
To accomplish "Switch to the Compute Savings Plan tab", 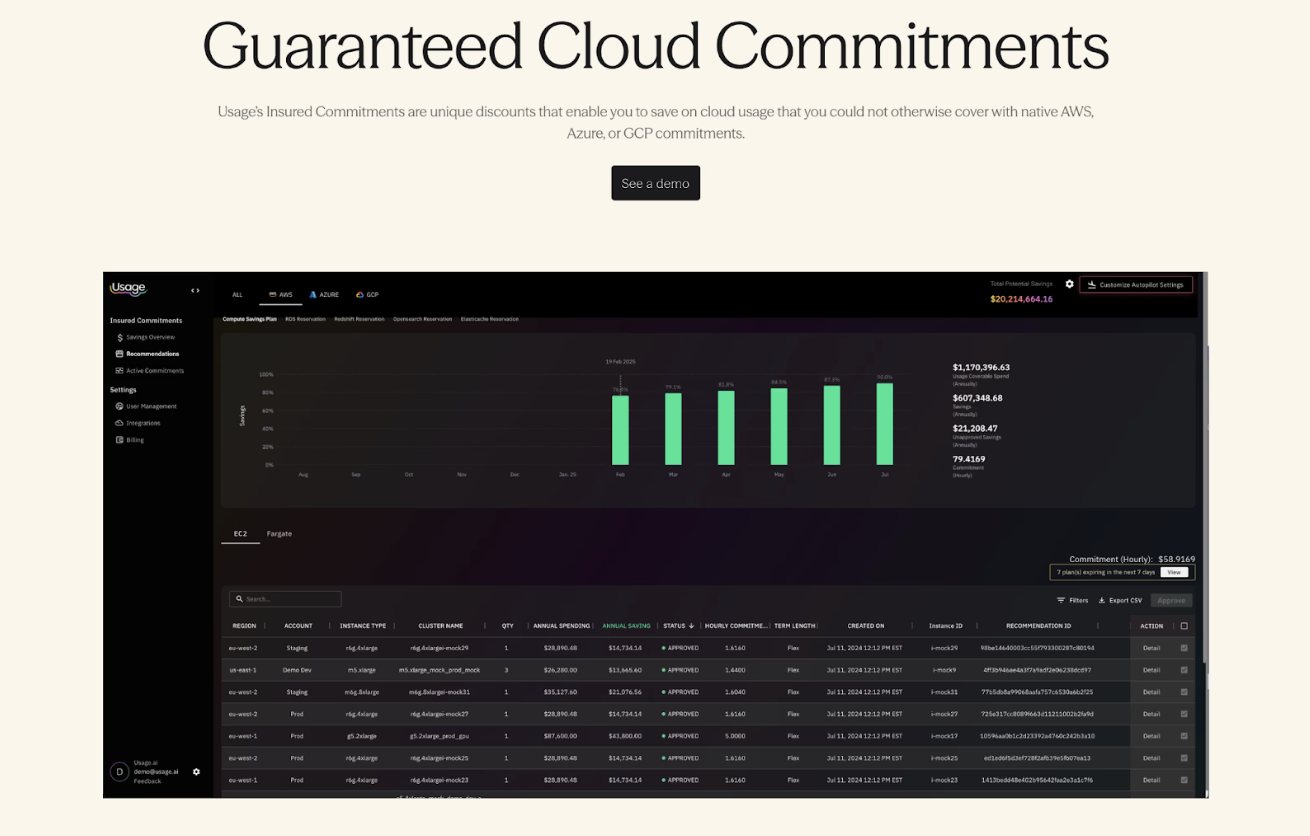I will (249, 319).
